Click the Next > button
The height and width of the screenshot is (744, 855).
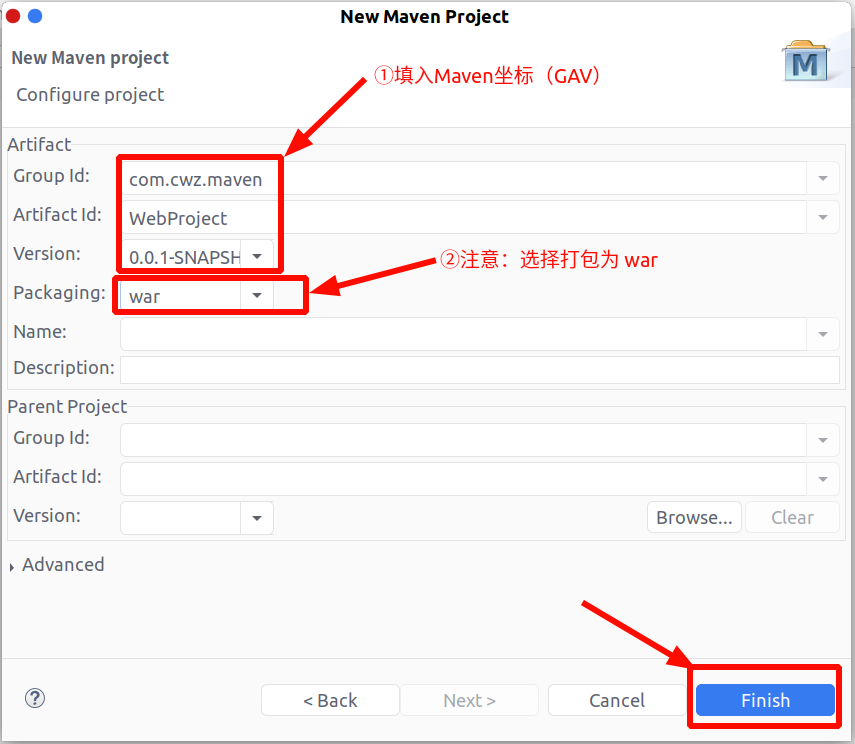(469, 700)
